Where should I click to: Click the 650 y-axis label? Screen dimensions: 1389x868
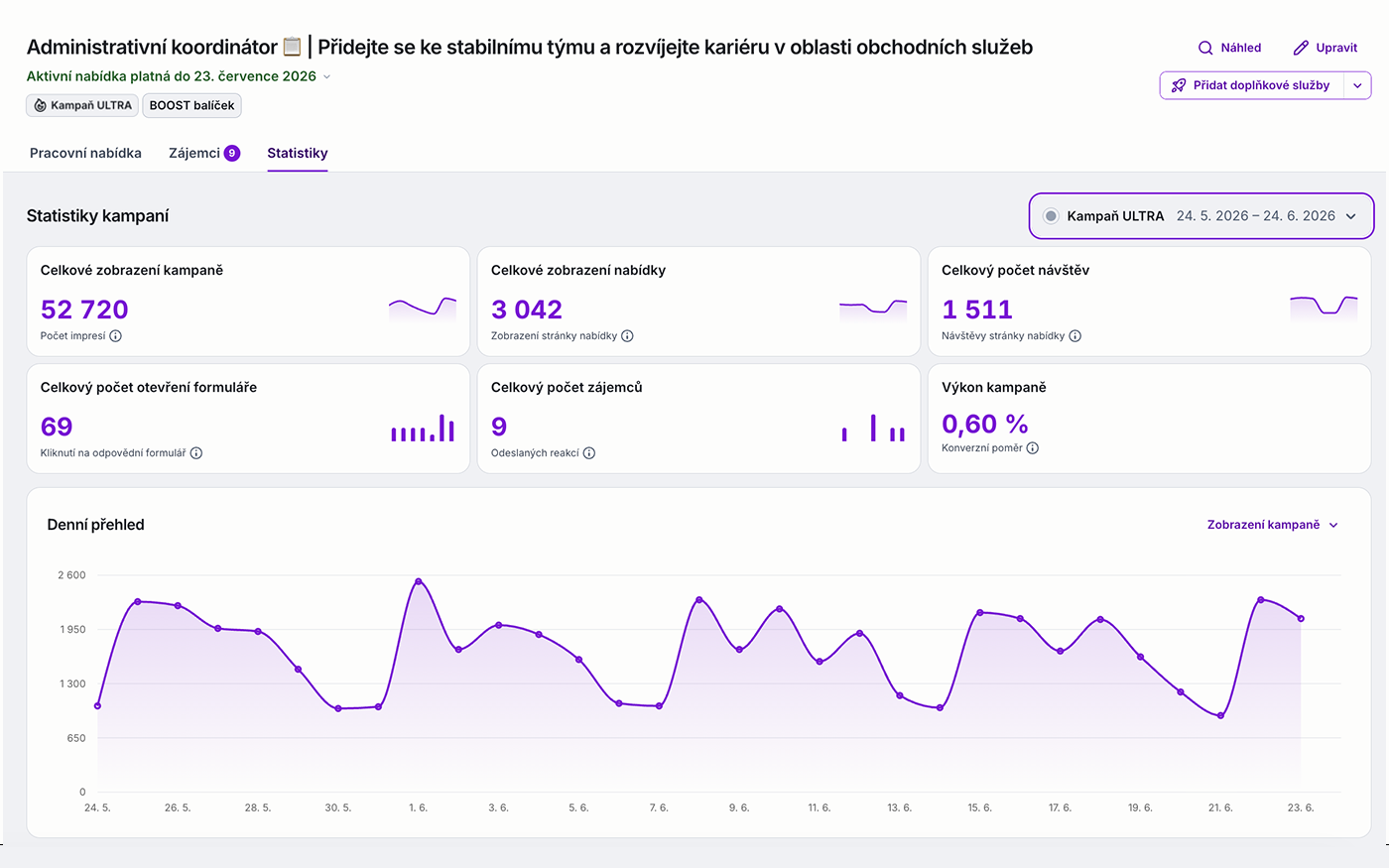click(x=76, y=738)
